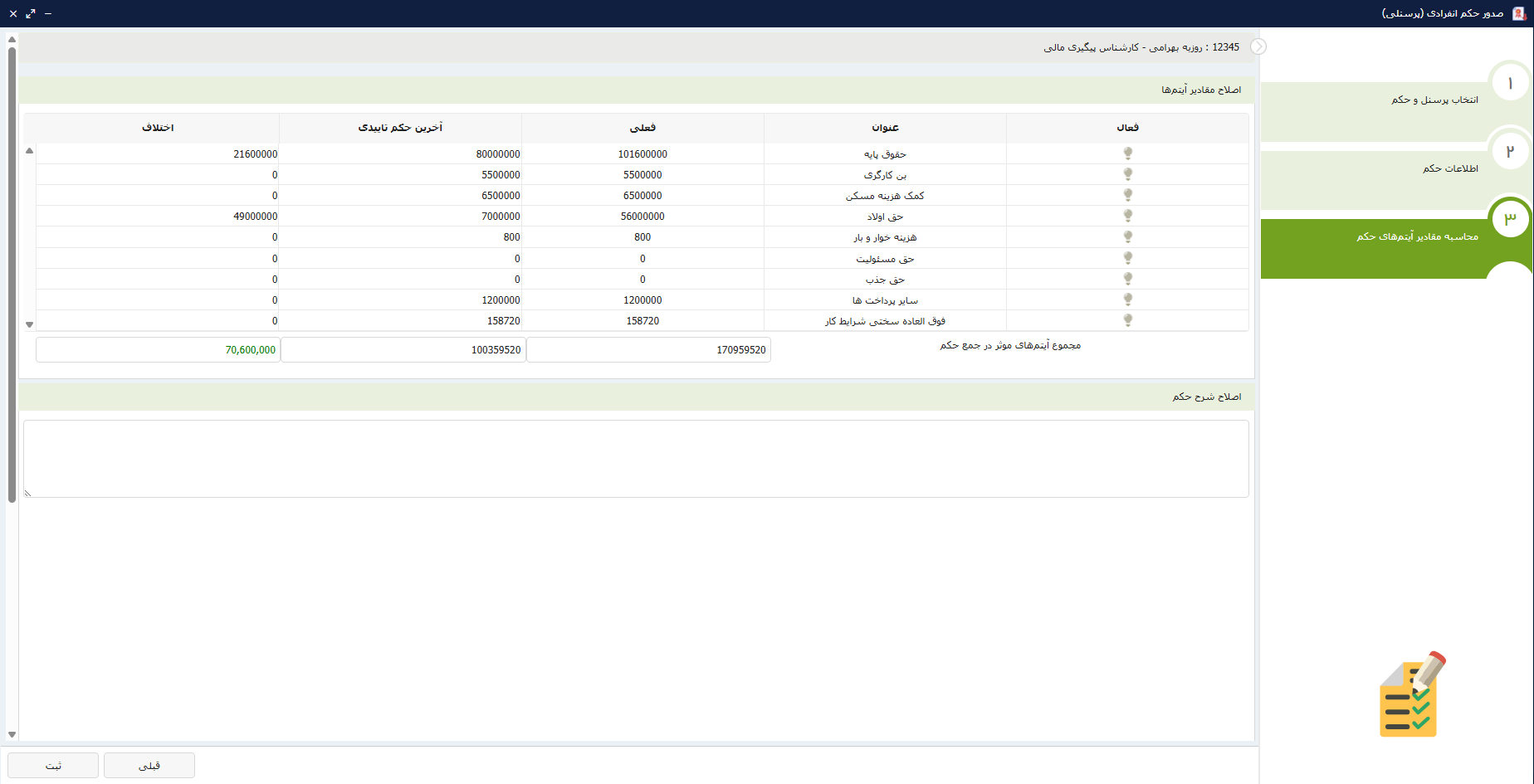
Task: Click the اصلاح شرح حکم text area
Action: point(636,459)
